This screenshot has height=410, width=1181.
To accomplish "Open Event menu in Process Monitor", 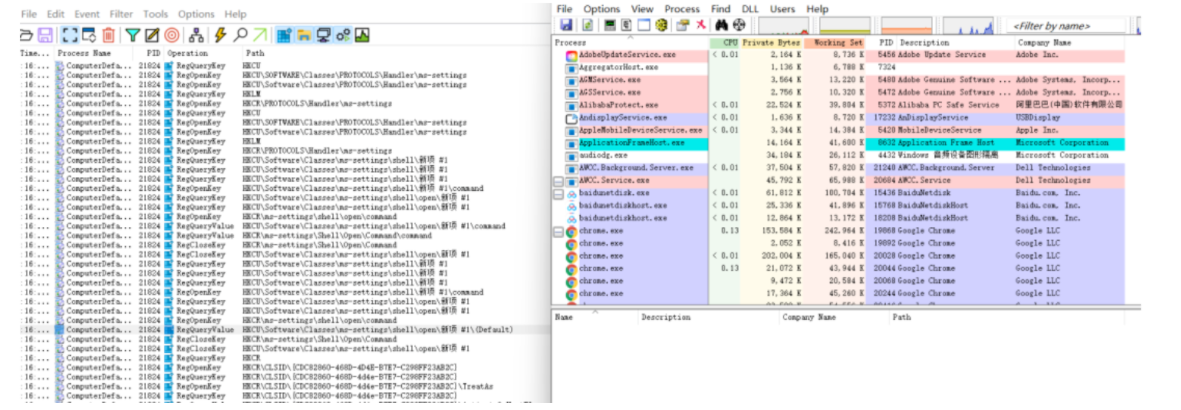I will [x=87, y=14].
